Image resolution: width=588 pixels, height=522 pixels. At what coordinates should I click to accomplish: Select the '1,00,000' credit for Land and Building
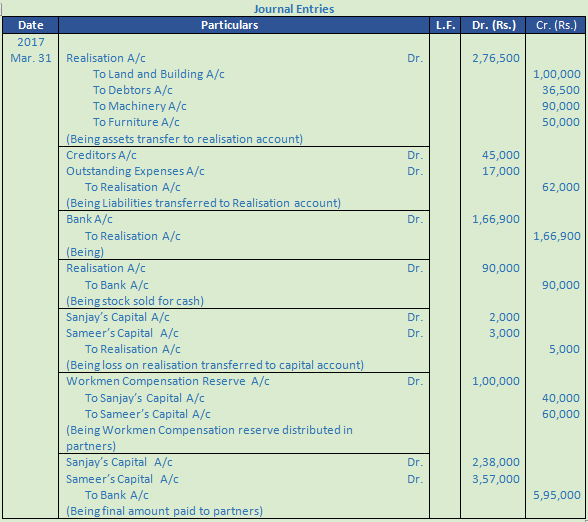557,74
